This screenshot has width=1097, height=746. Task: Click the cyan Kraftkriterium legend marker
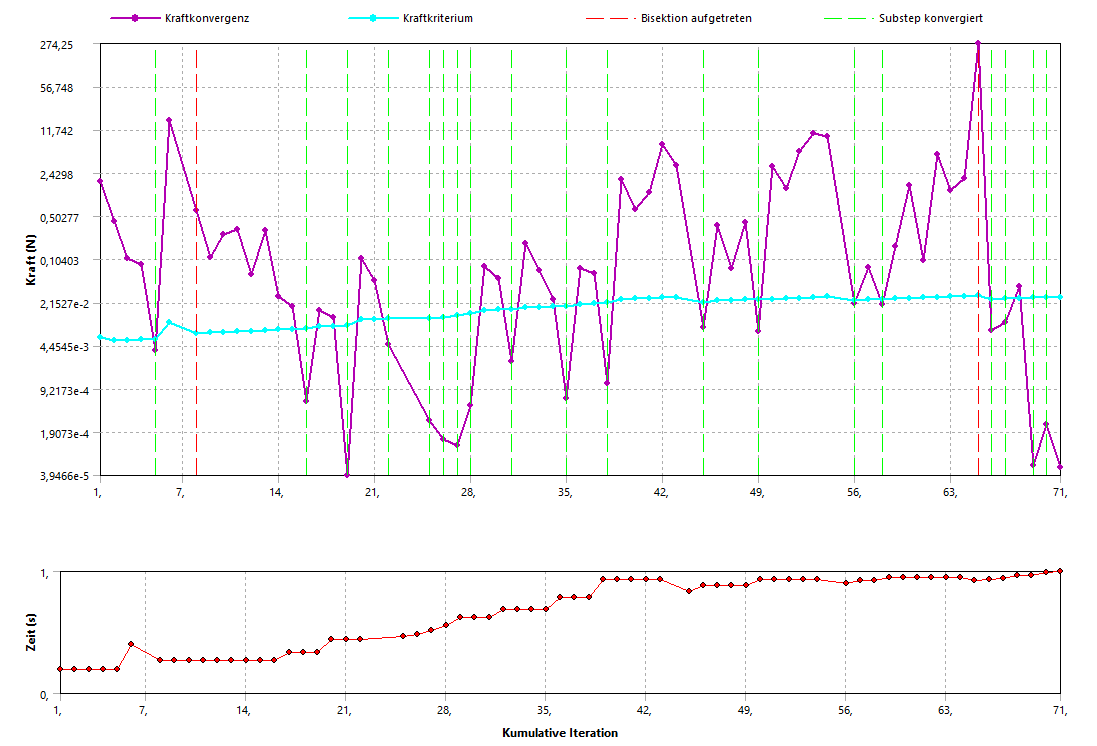pos(372,19)
